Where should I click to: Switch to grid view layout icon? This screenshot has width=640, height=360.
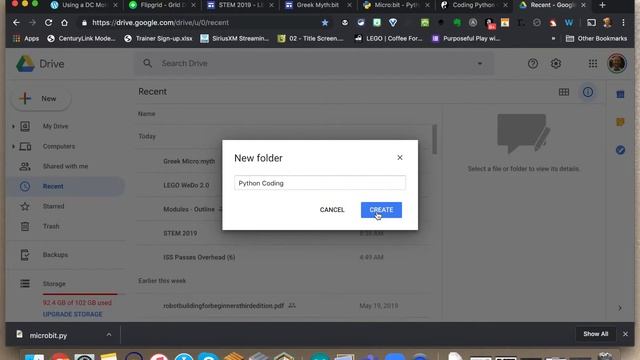pos(564,92)
